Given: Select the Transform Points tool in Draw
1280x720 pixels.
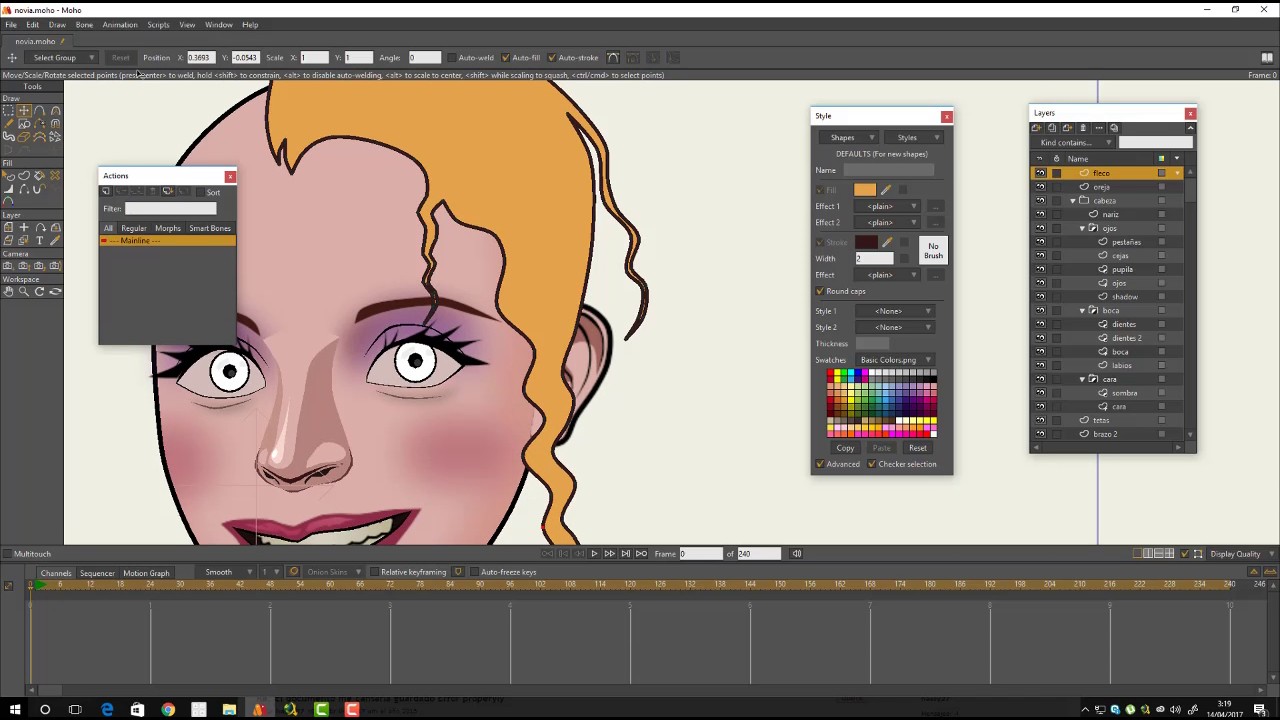Looking at the screenshot, I should pyautogui.click(x=24, y=110).
